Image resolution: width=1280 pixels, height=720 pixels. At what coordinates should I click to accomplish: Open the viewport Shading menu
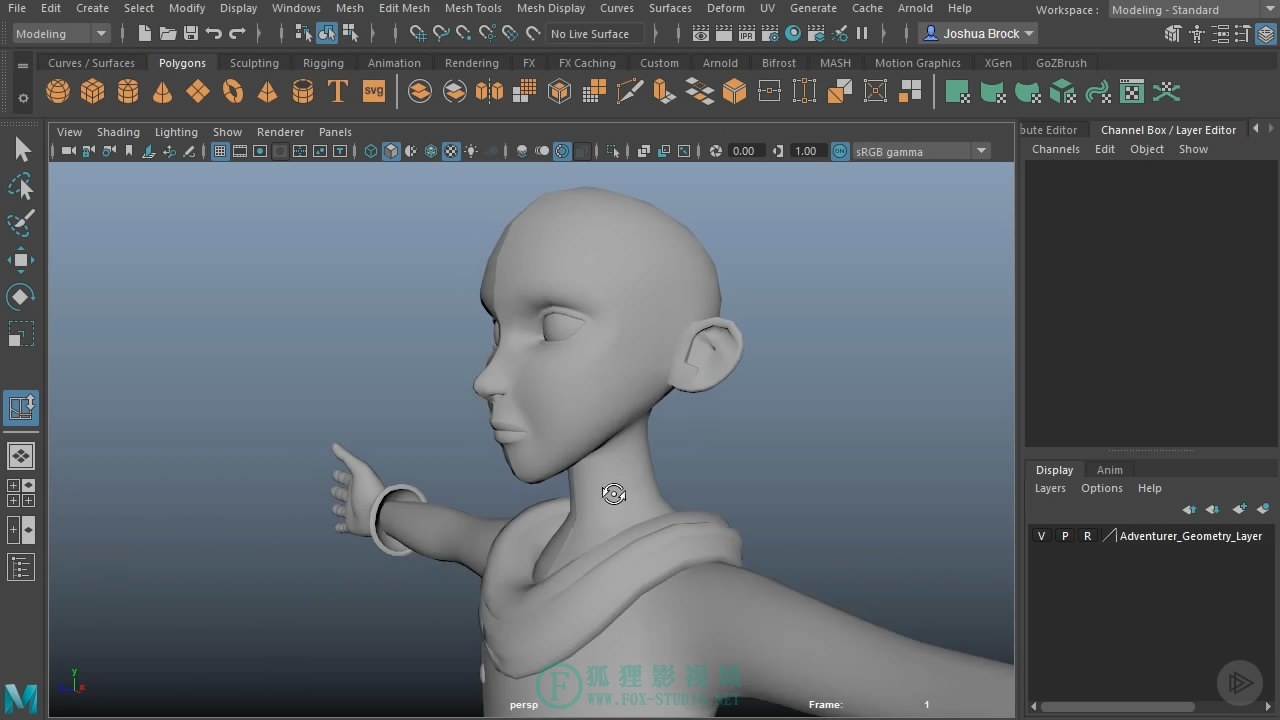[118, 132]
